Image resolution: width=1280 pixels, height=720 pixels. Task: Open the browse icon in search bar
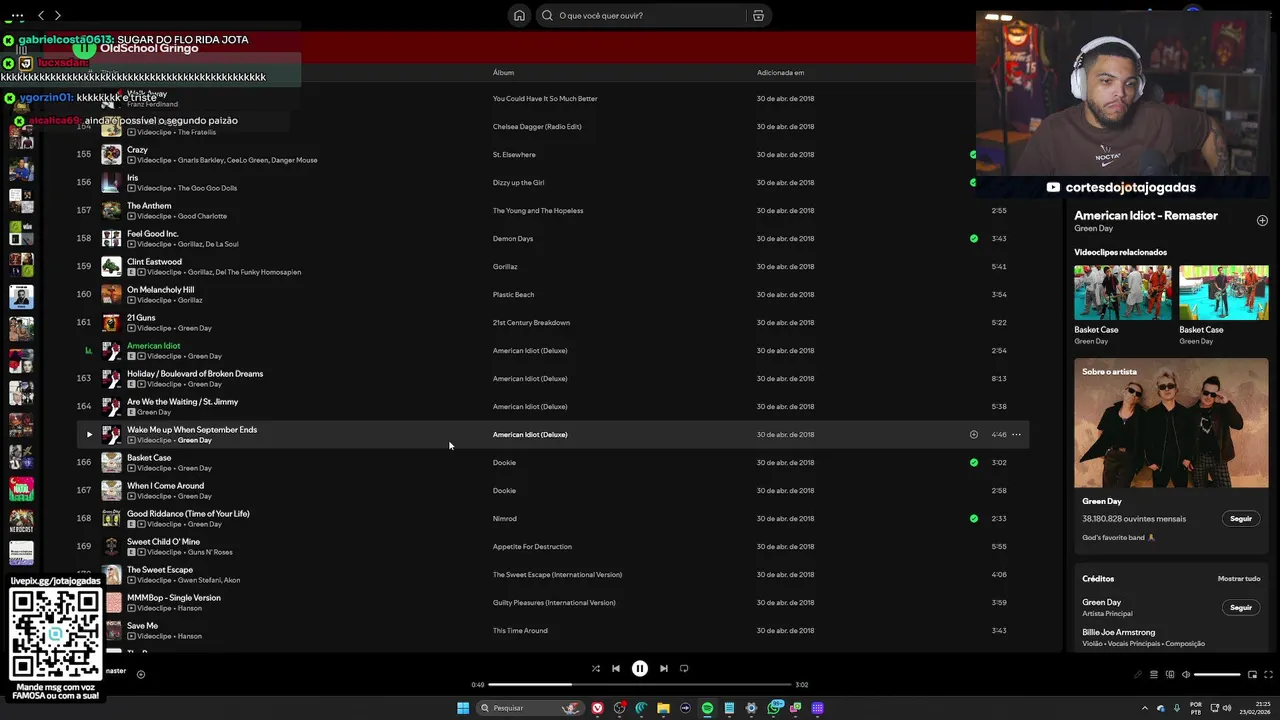[758, 15]
